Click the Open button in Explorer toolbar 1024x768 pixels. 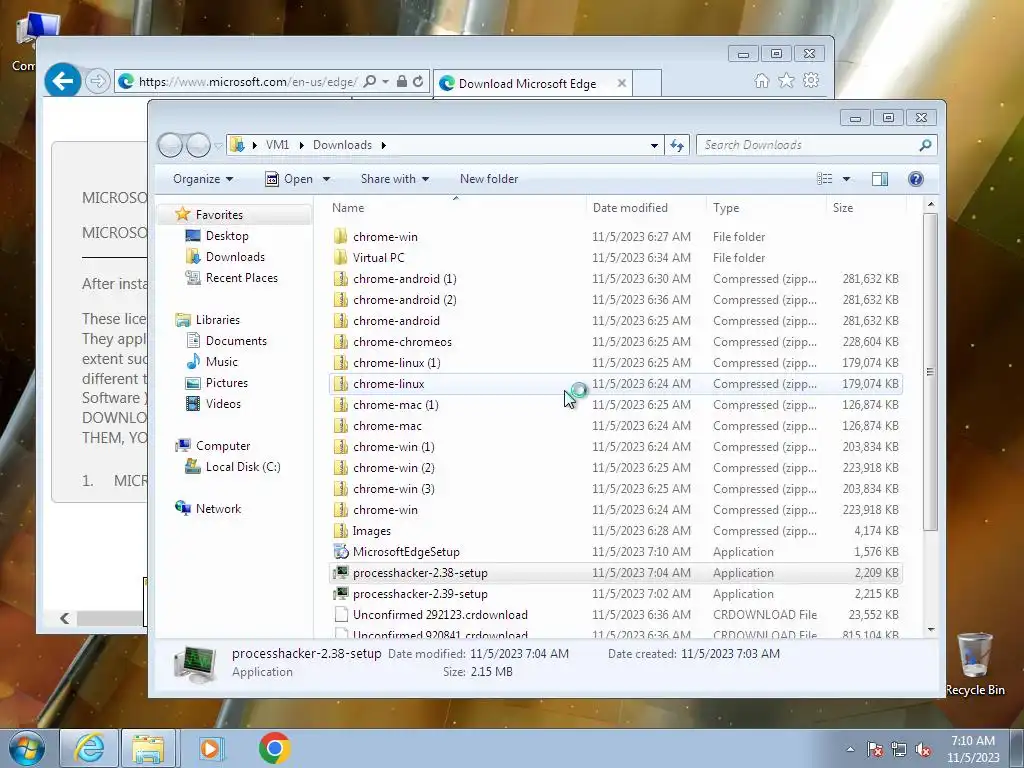coord(291,179)
